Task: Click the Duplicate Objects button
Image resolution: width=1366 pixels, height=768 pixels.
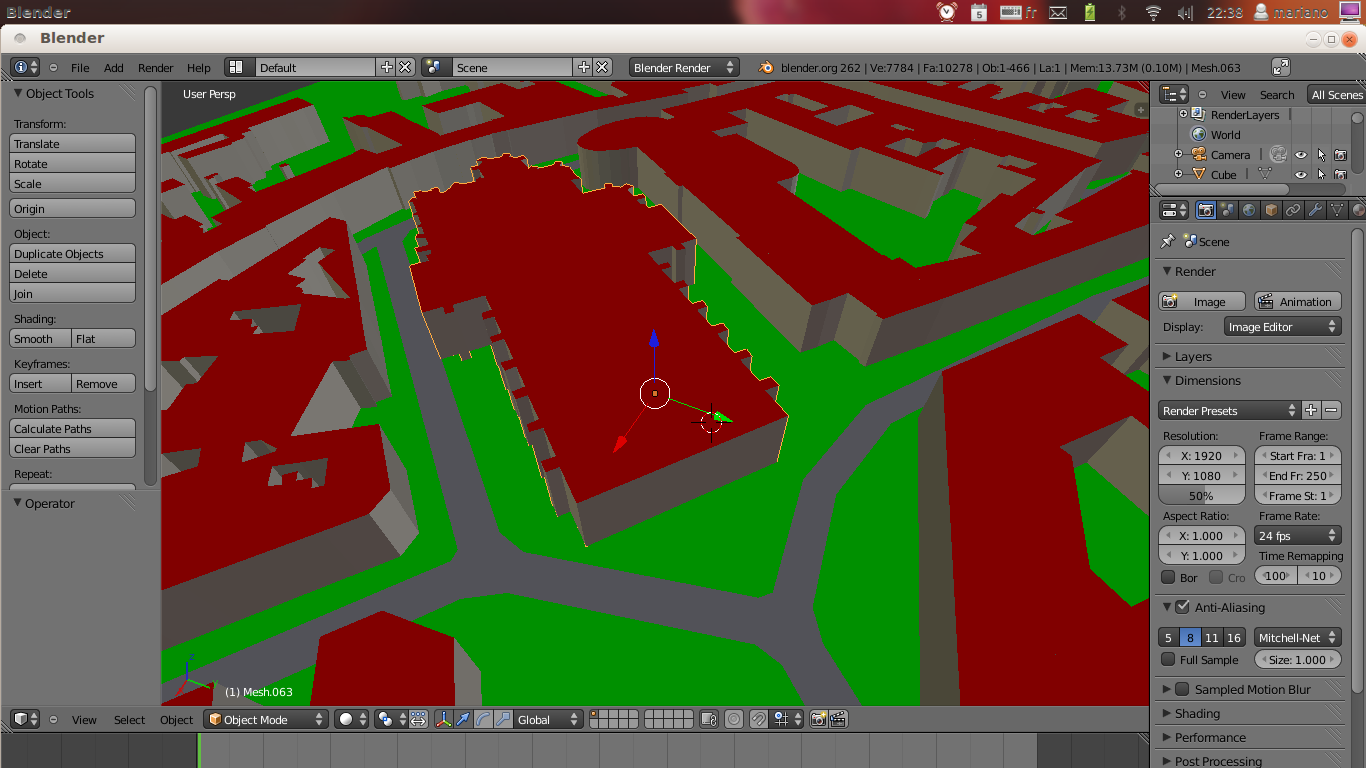Action: pyautogui.click(x=72, y=254)
